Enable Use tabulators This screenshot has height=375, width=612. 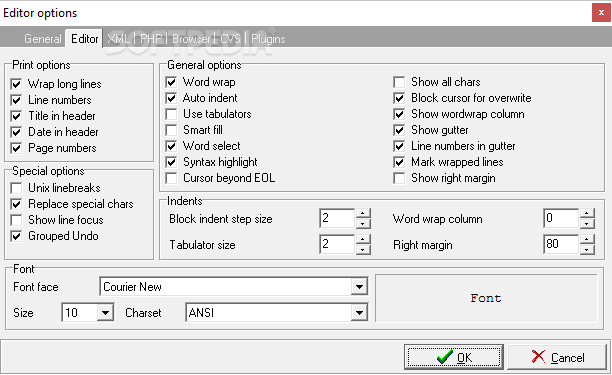(x=171, y=114)
